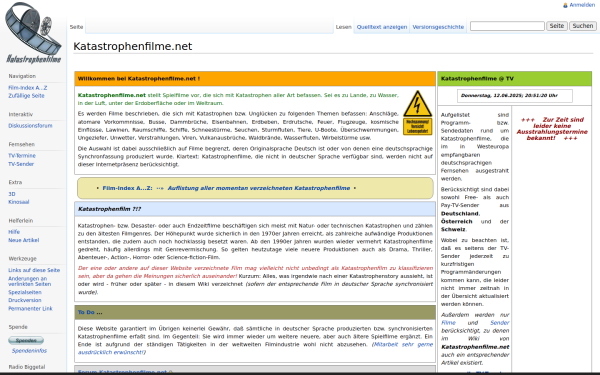This screenshot has height=375, width=600.
Task: Open the Diskussionsforum link
Action: pos(30,126)
